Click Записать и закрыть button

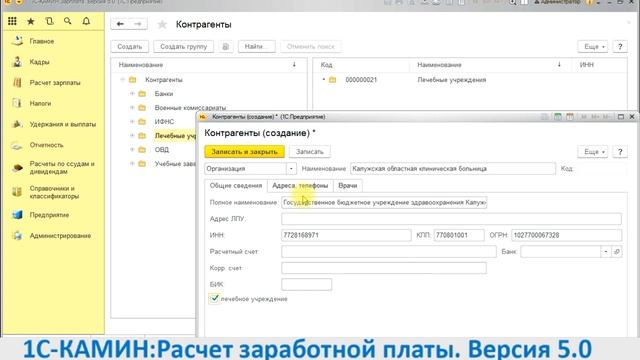244,151
